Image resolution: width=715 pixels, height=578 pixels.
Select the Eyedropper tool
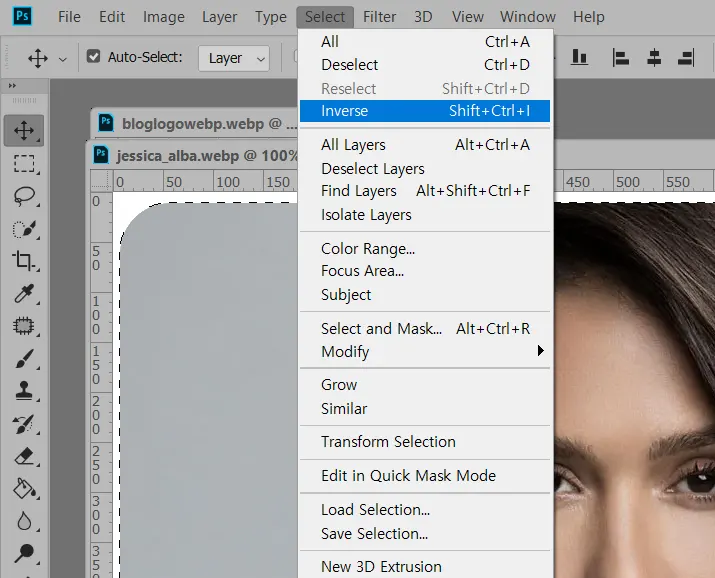(x=24, y=294)
